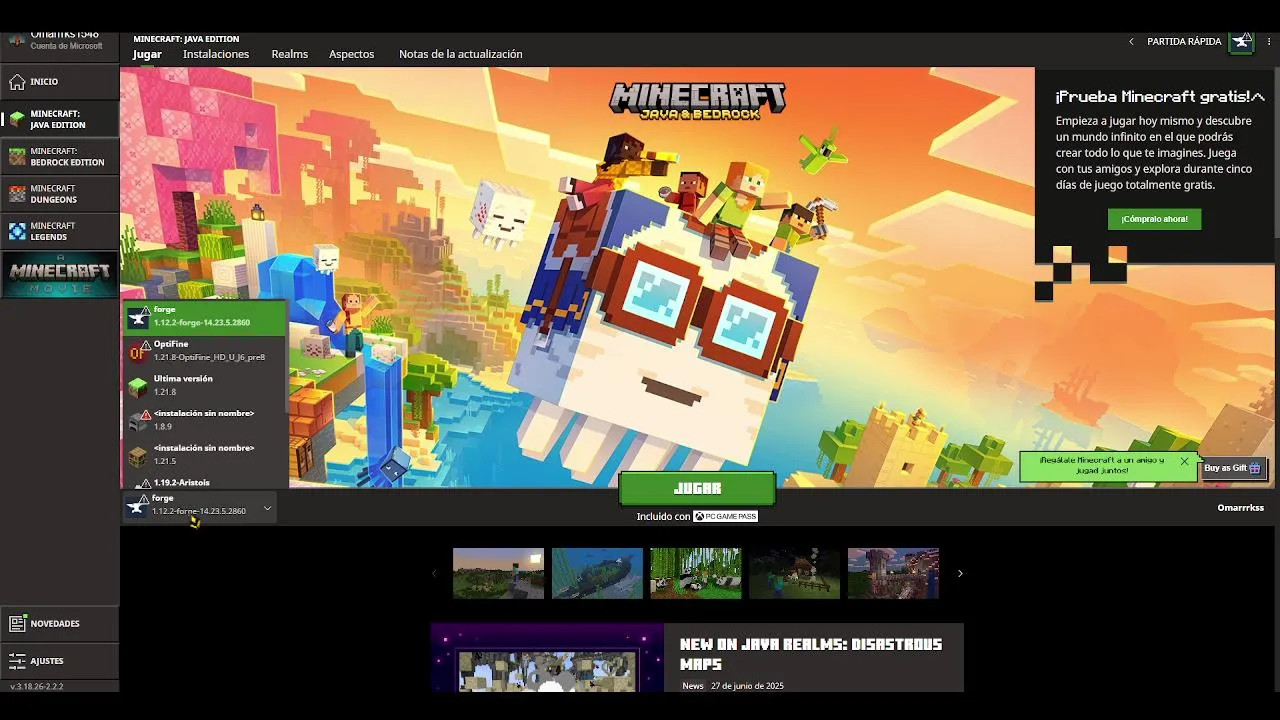Switch to the Instalaciones tab
The image size is (1280, 720).
tap(216, 54)
